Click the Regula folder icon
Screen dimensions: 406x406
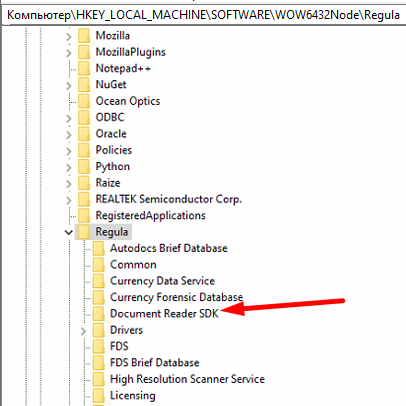click(84, 231)
